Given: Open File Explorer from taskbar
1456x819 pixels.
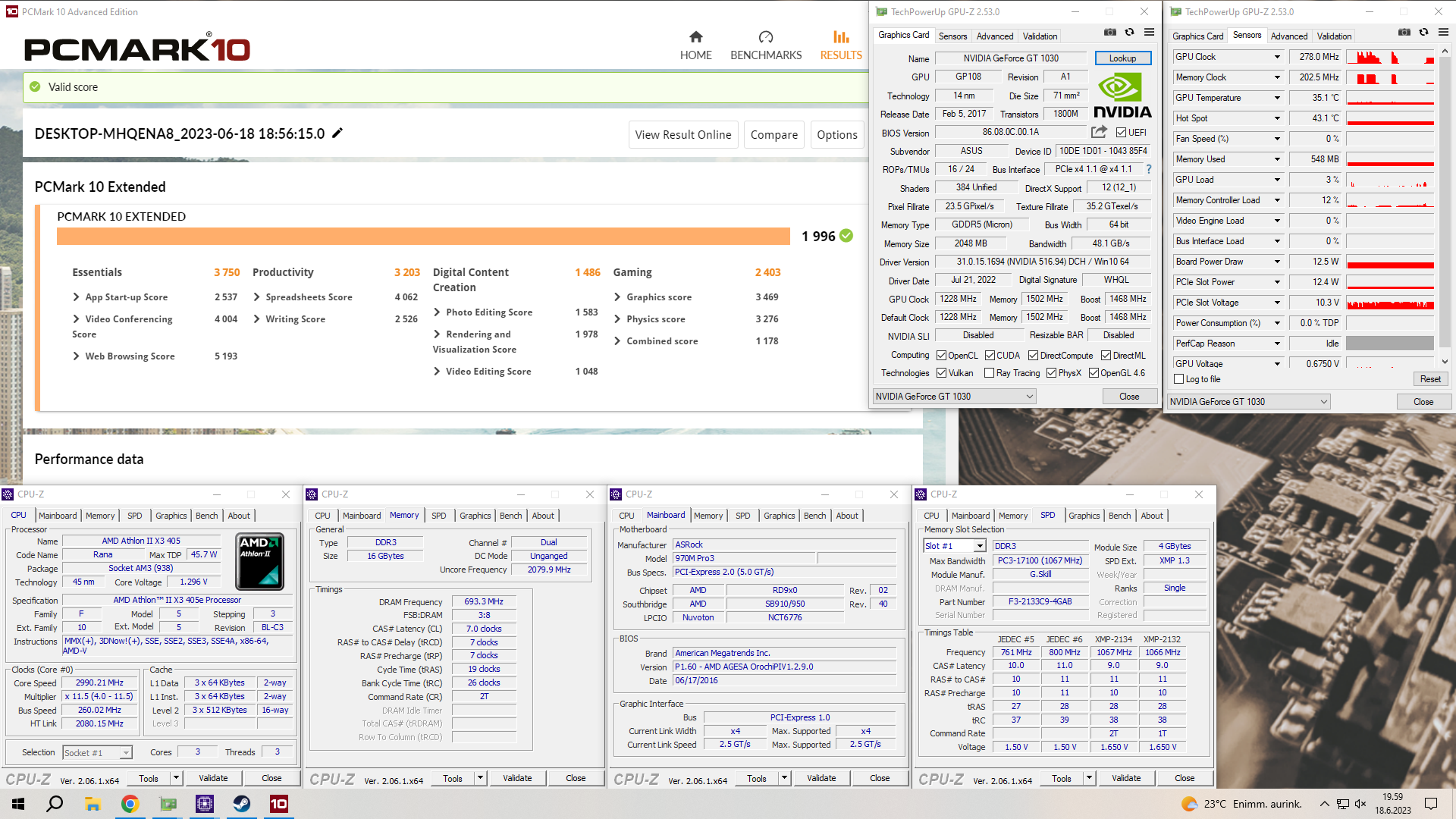Looking at the screenshot, I should coord(93,804).
